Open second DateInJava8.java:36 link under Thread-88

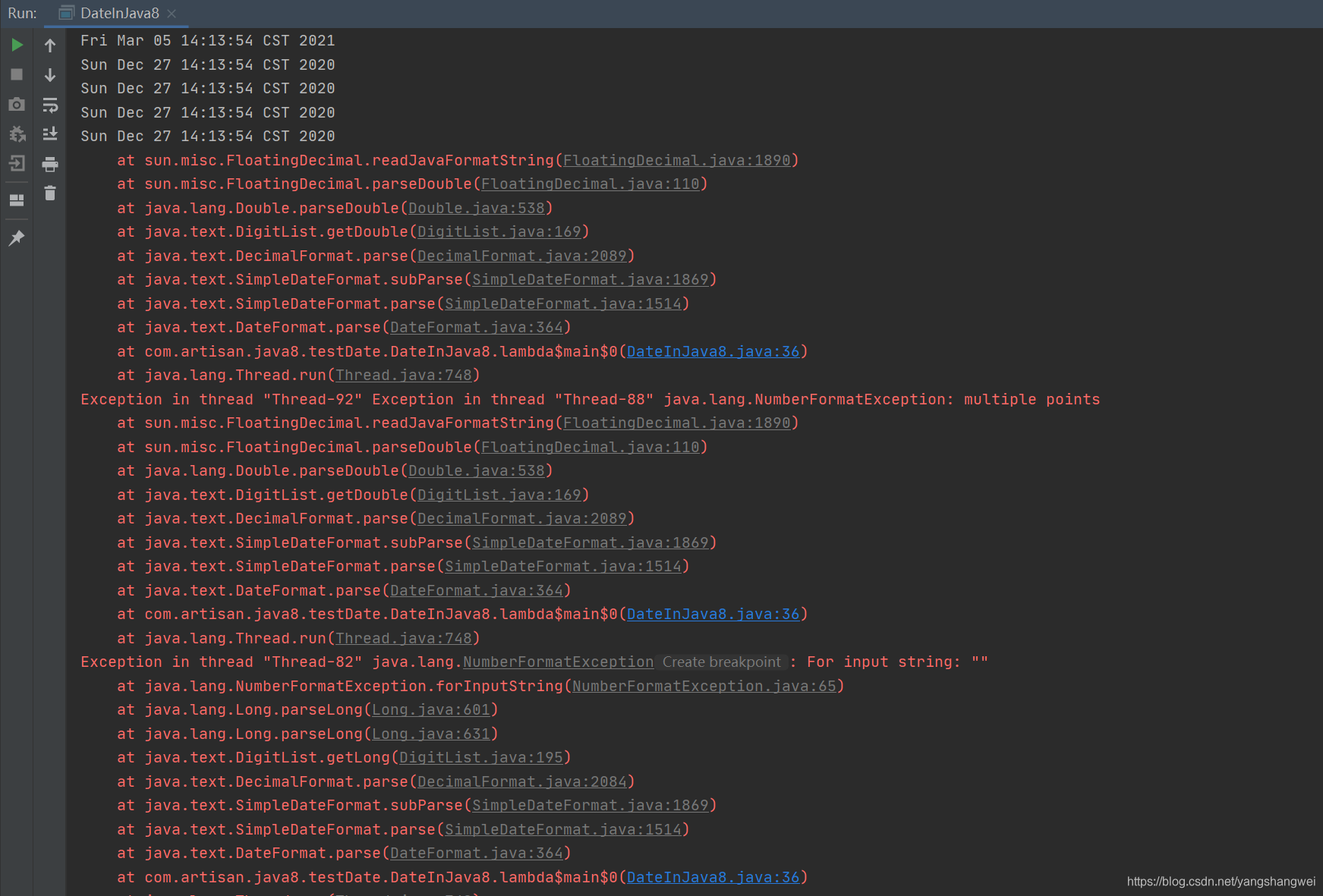pos(713,614)
